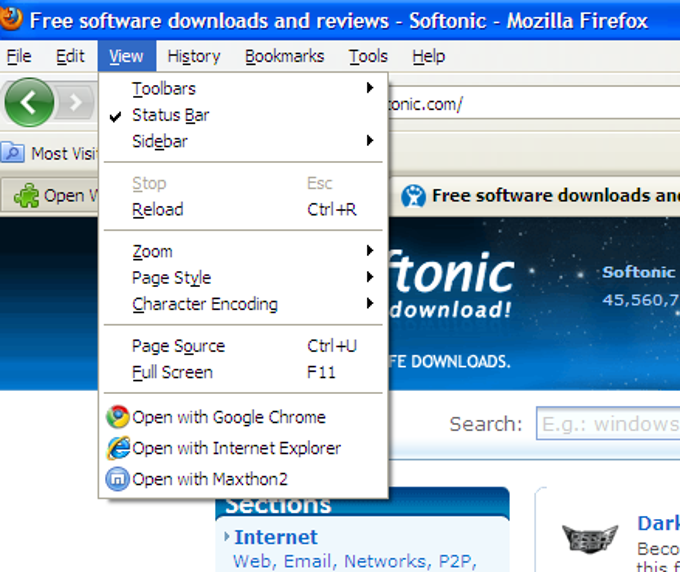Click the Most Visited bookmark button
Viewport: 680px width, 572px height.
click(x=49, y=153)
